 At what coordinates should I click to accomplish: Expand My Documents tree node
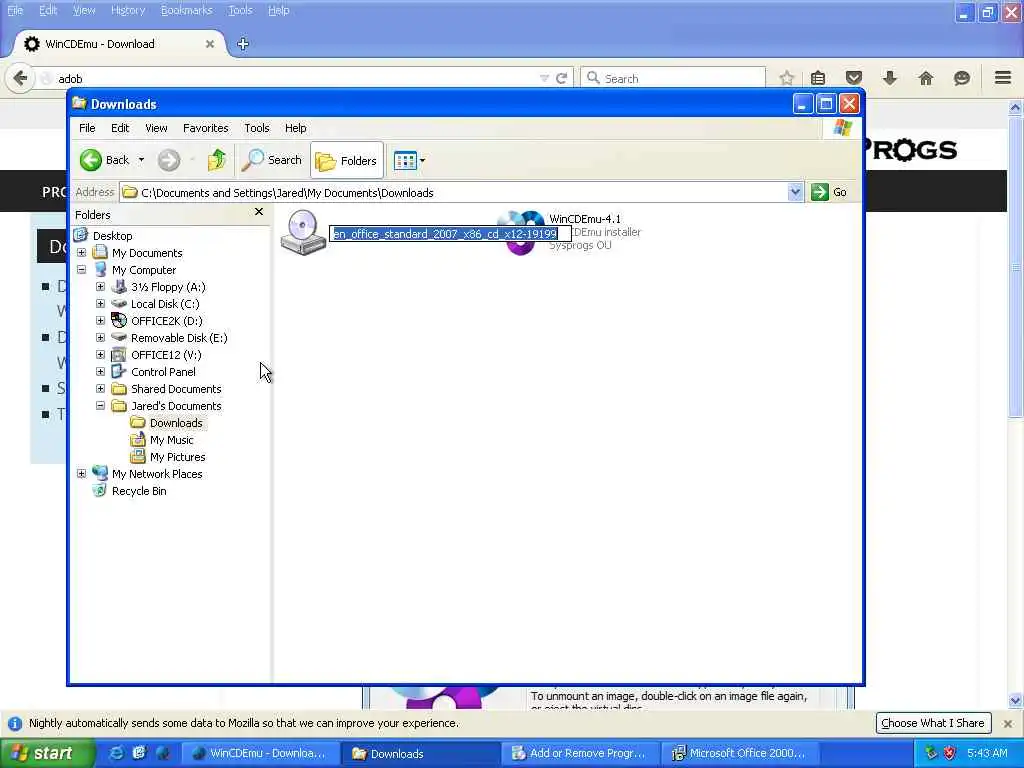(x=82, y=253)
